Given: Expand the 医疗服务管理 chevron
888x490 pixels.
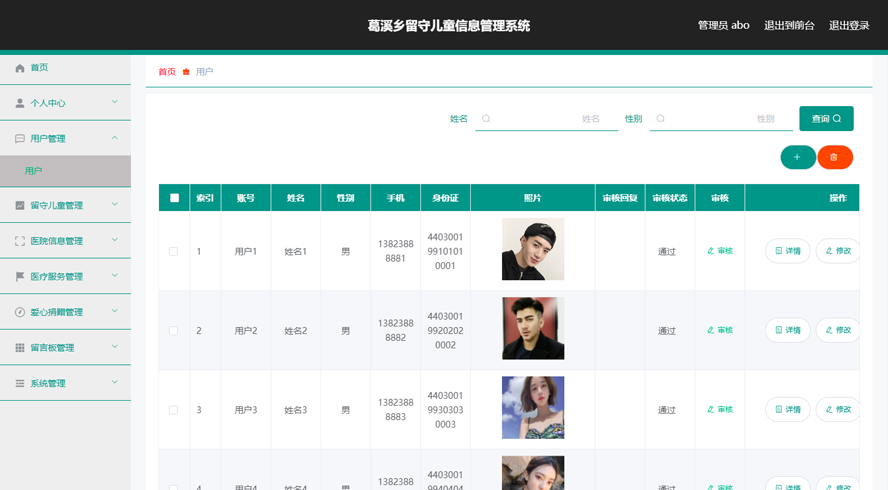Looking at the screenshot, I should click(x=115, y=275).
